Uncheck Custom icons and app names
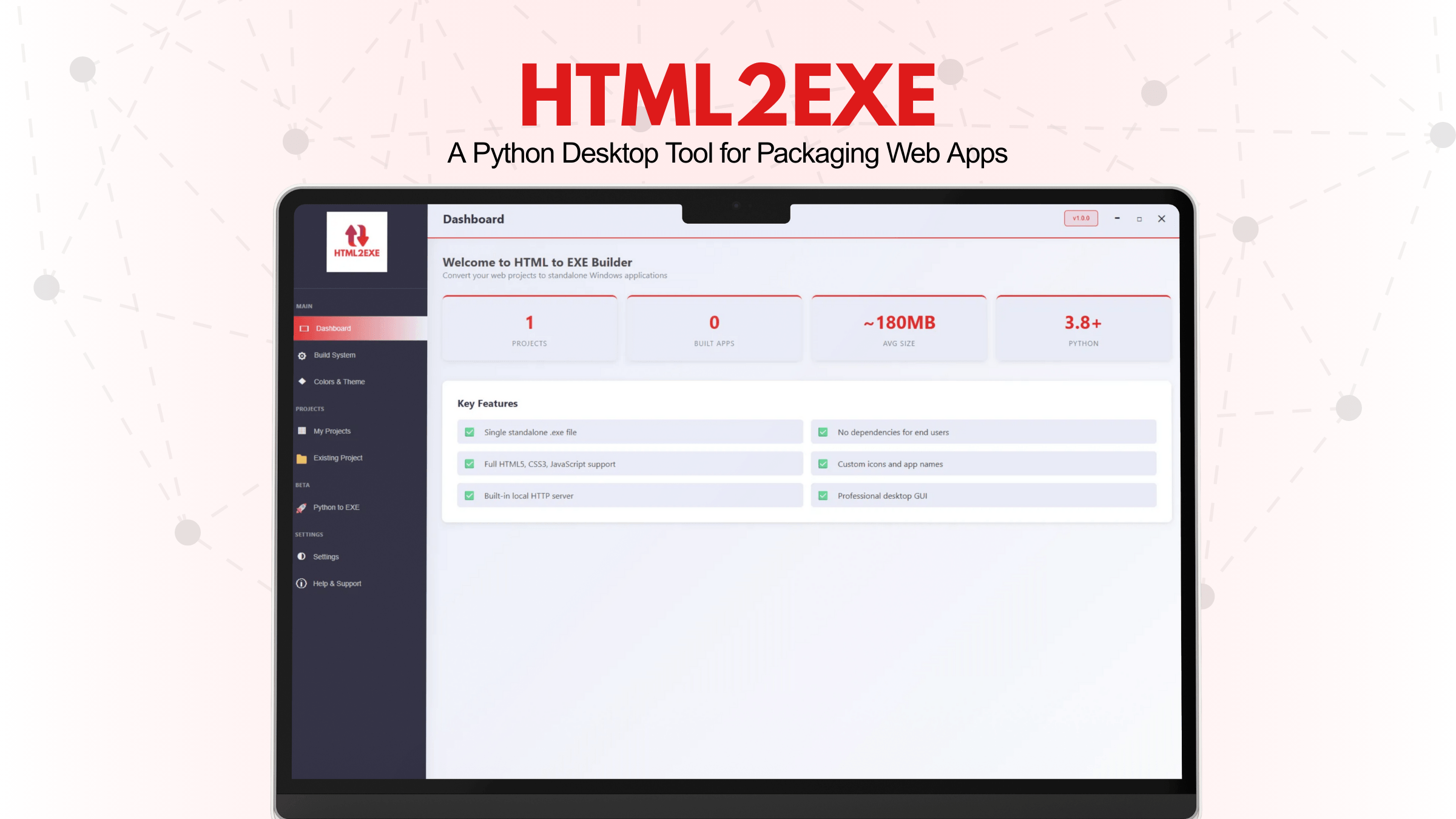This screenshot has width=1456, height=819. [823, 463]
